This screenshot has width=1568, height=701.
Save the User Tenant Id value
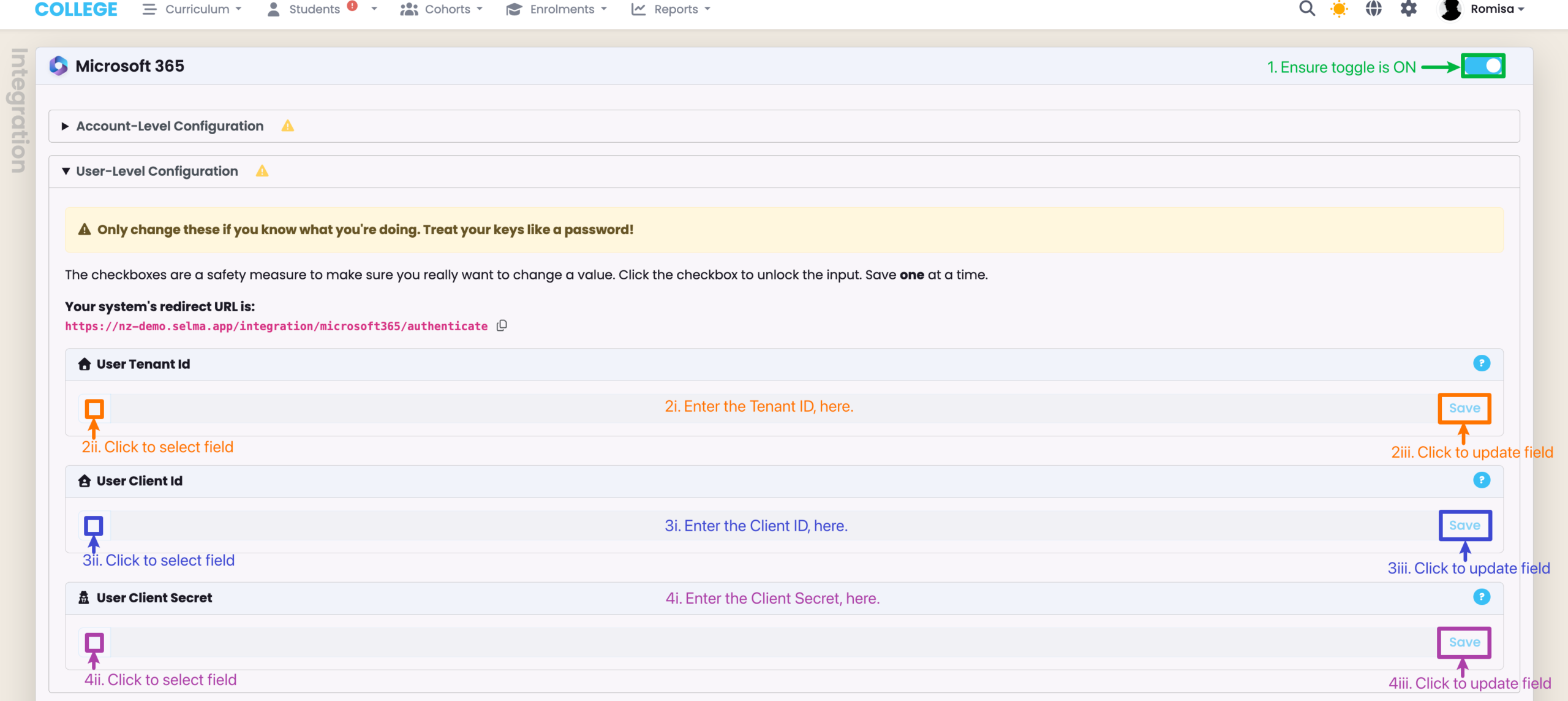(x=1464, y=409)
